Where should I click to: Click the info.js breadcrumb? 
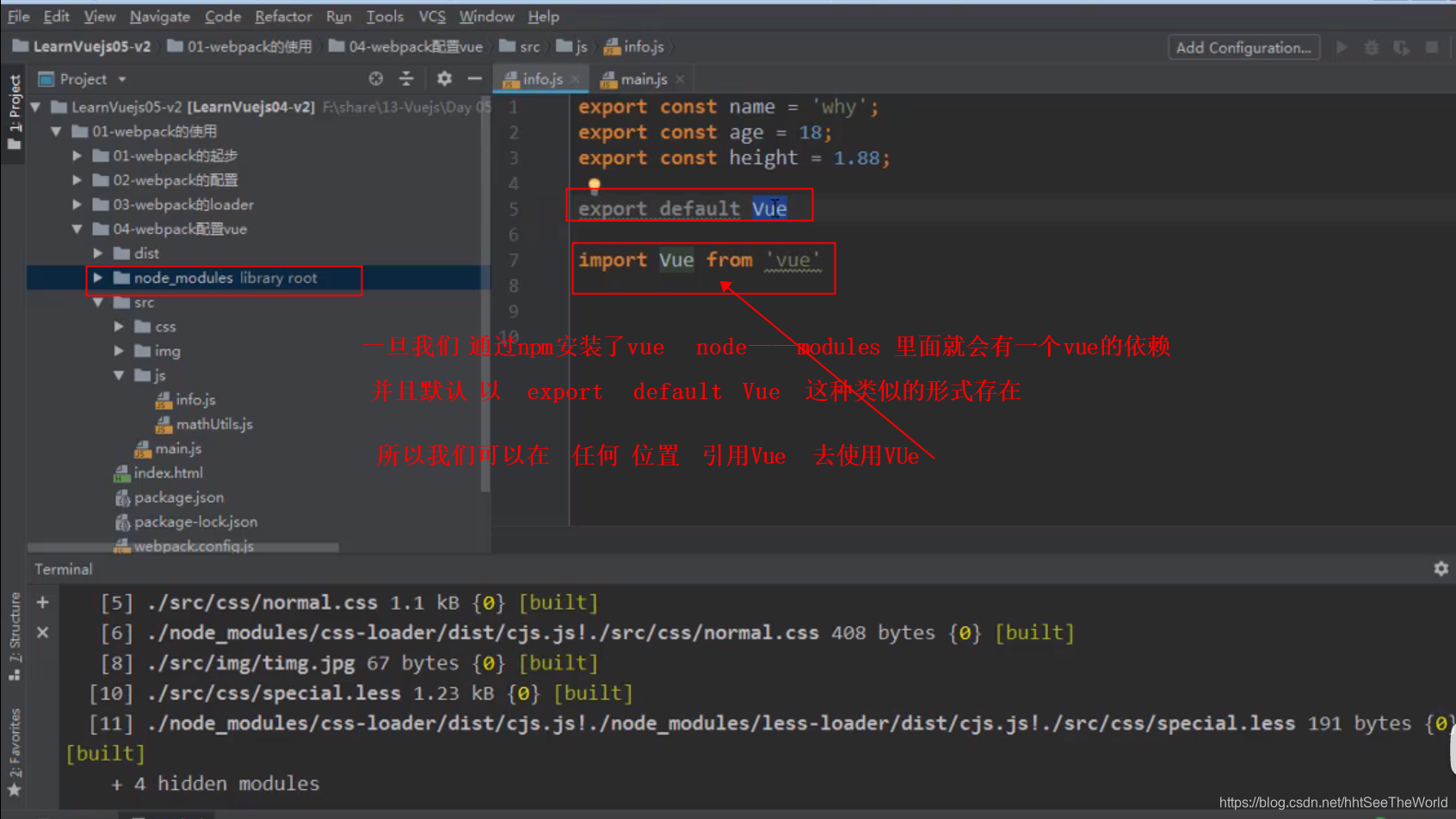pos(634,46)
